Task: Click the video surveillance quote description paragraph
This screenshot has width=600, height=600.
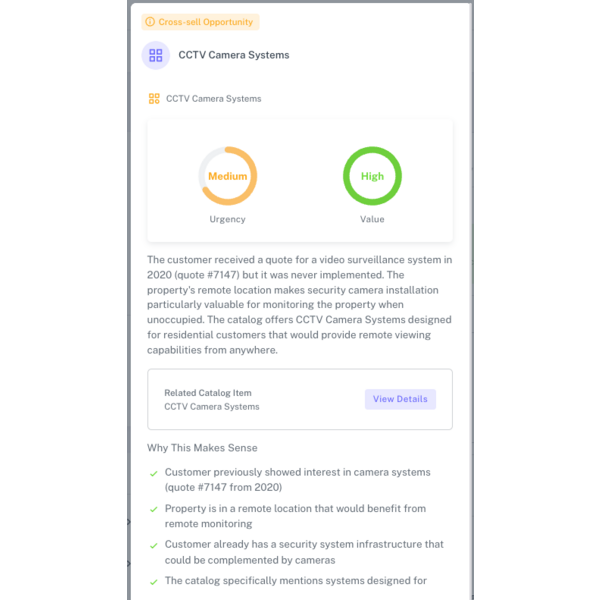Action: click(300, 305)
